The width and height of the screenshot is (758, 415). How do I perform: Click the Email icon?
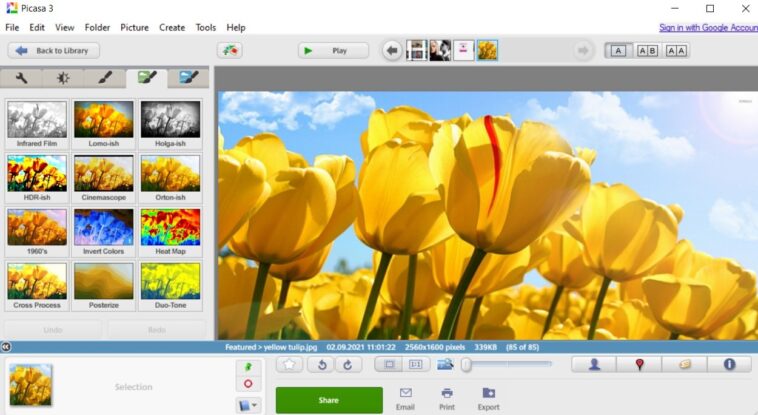(x=405, y=398)
